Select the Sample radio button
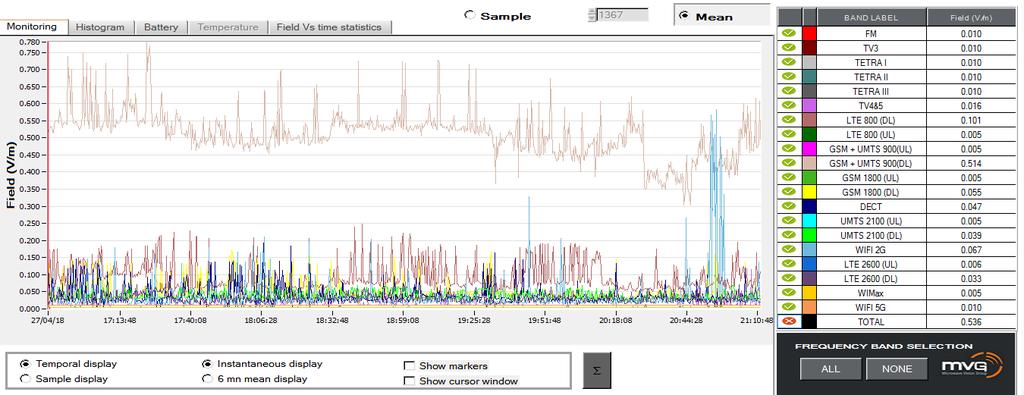Screen dimensions: 1024x395 [x=470, y=15]
